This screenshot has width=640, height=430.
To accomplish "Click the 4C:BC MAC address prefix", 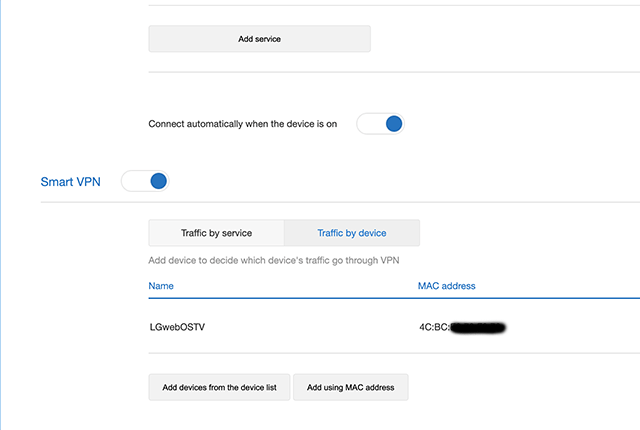I will [x=433, y=327].
